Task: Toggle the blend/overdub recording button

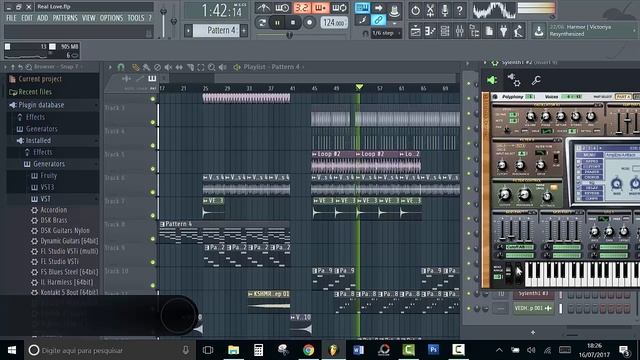Action: coord(320,8)
